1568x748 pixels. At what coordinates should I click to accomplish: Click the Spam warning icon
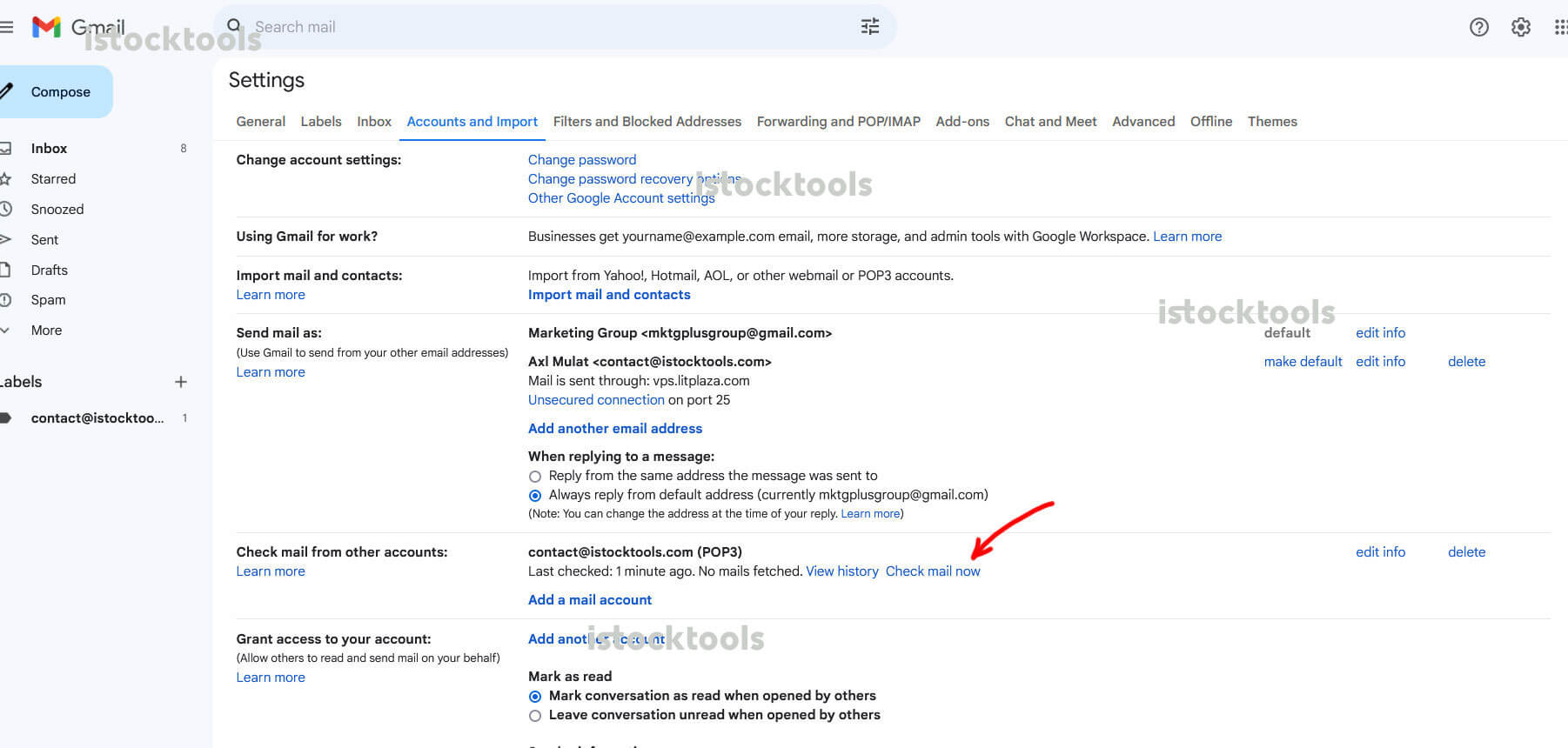(5, 300)
